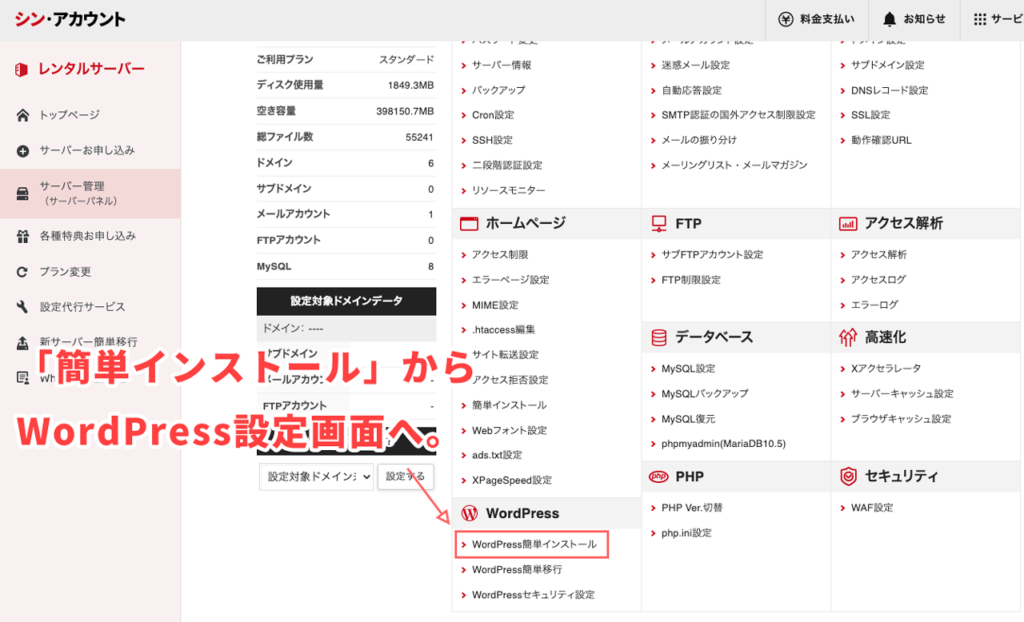Click the セキュリティ shield icon

(x=848, y=476)
